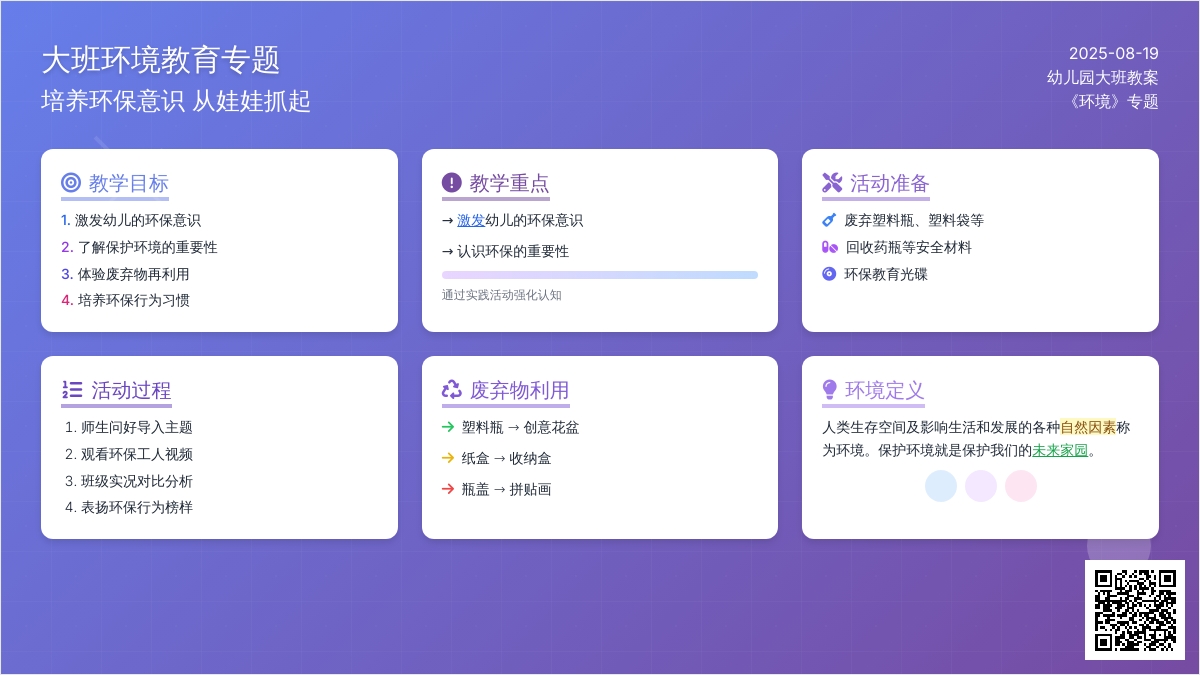Click the 教学目标 card heading

(115, 184)
